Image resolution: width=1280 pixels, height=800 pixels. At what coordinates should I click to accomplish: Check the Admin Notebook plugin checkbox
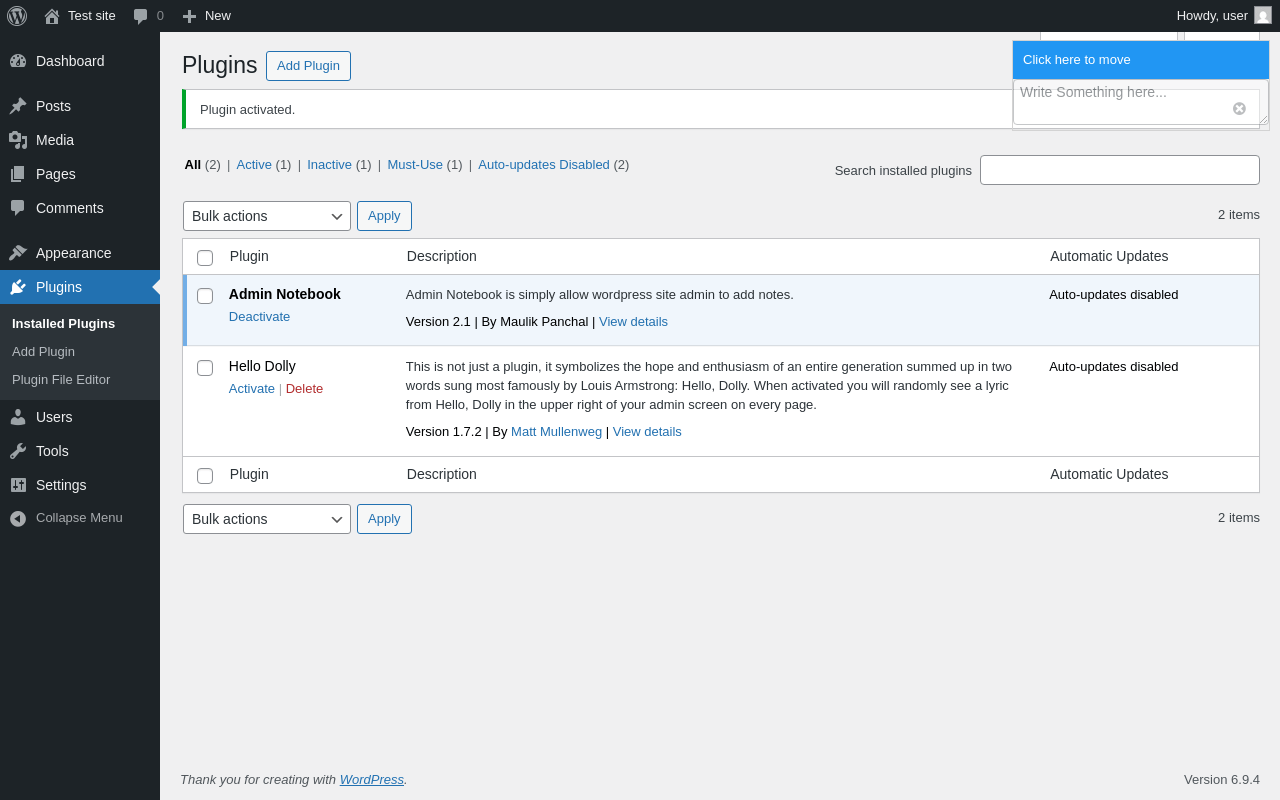click(x=205, y=296)
